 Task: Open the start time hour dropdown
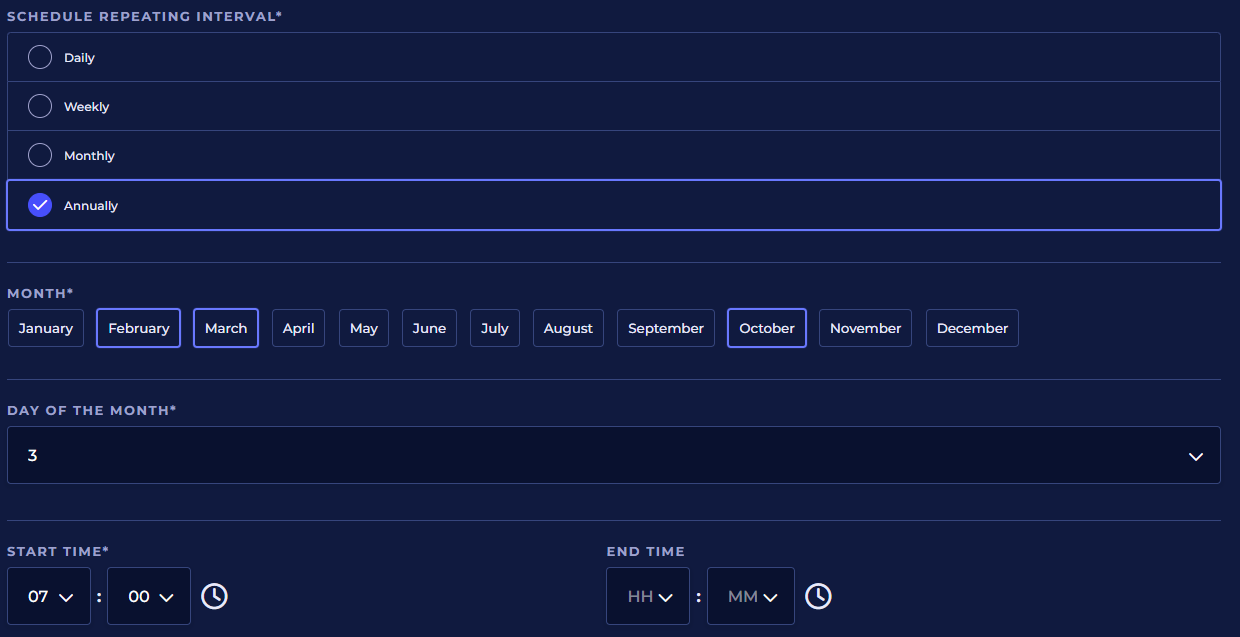click(50, 597)
